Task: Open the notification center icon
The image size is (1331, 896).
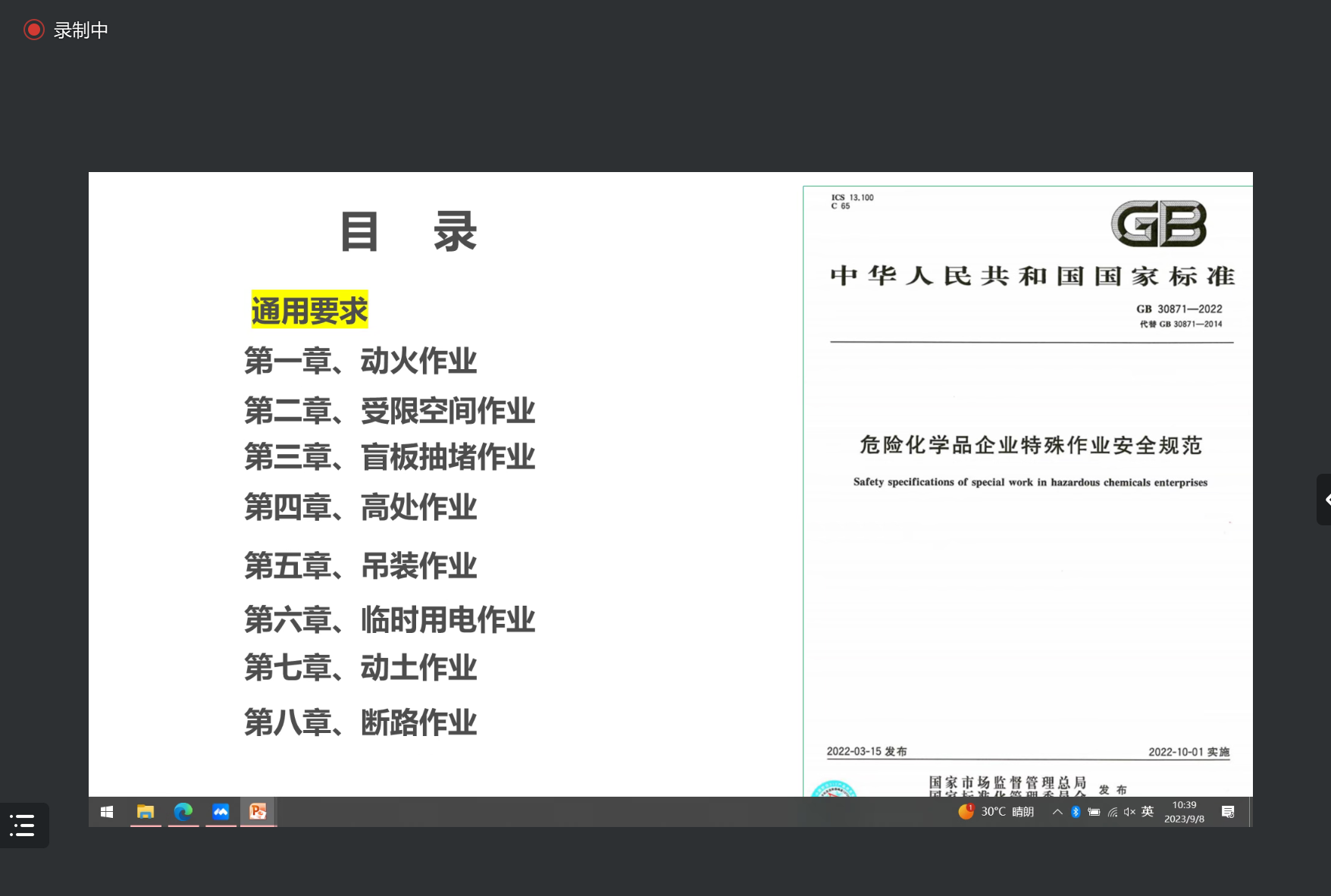Action: [1228, 812]
